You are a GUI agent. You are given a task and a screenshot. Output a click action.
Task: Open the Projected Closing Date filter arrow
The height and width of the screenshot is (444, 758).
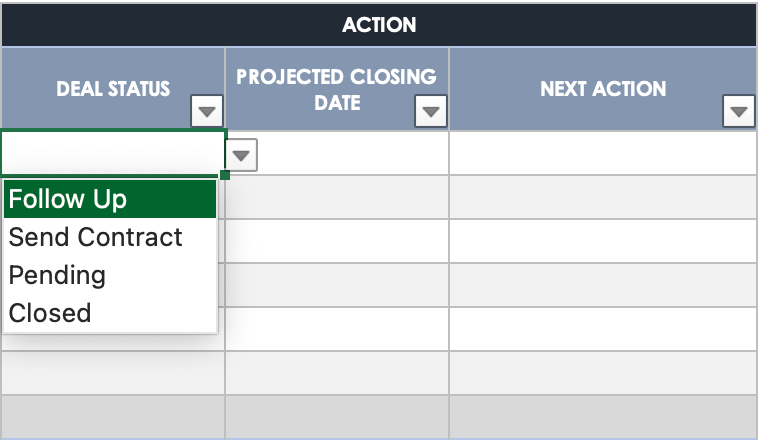[x=431, y=111]
